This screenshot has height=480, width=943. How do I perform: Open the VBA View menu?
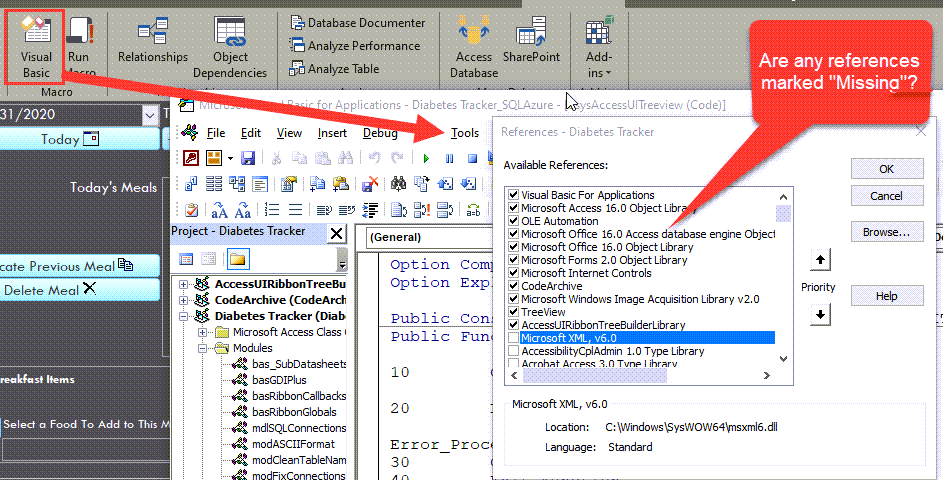pos(289,133)
